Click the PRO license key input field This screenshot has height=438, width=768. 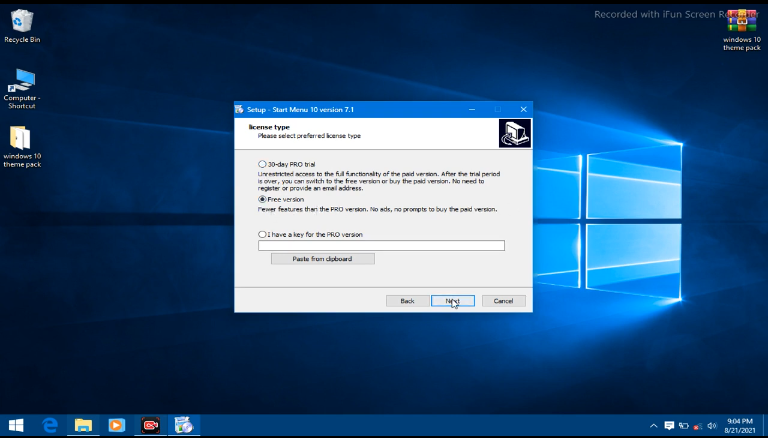pos(381,245)
